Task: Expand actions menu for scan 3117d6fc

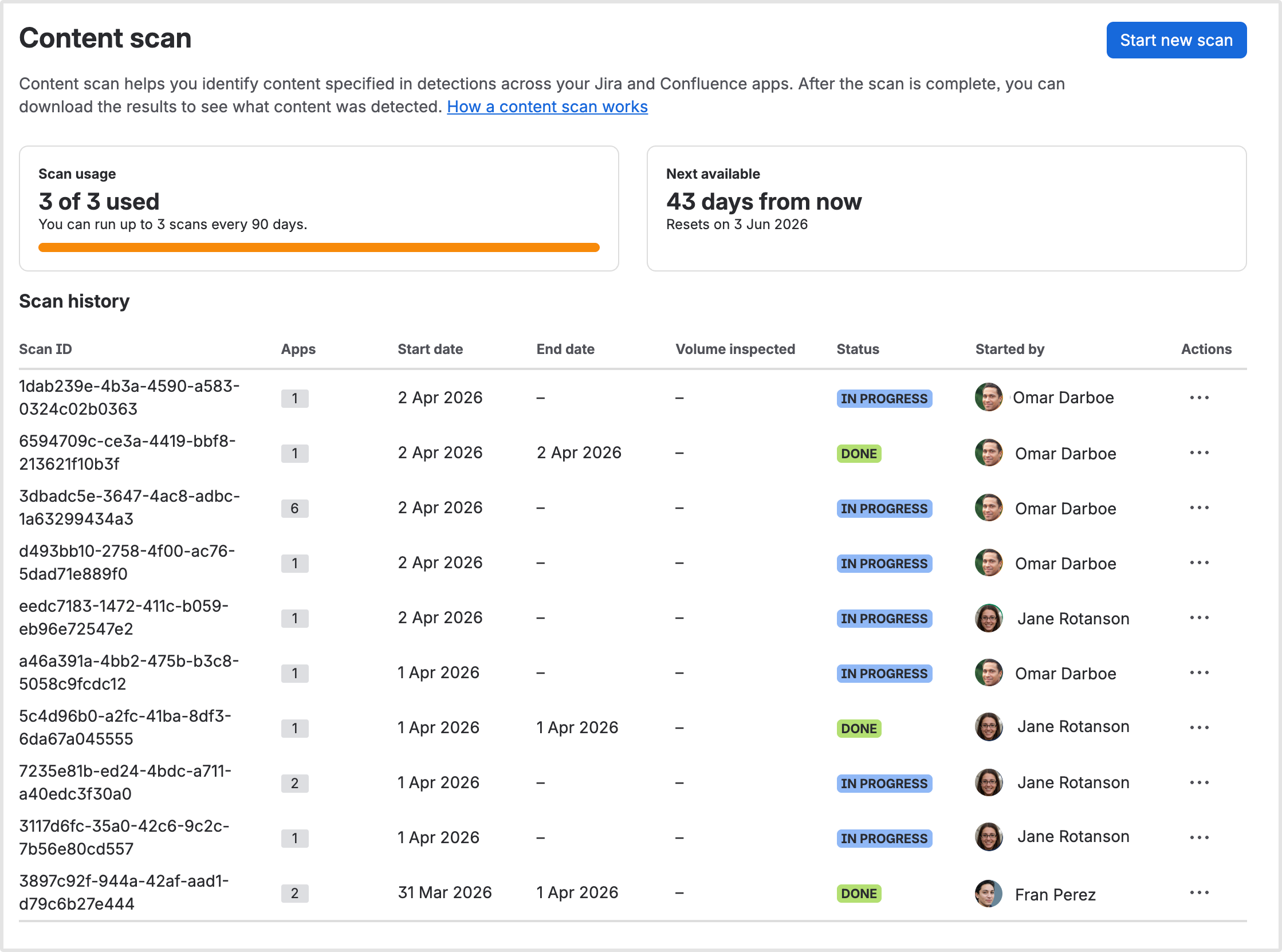Action: [x=1199, y=838]
